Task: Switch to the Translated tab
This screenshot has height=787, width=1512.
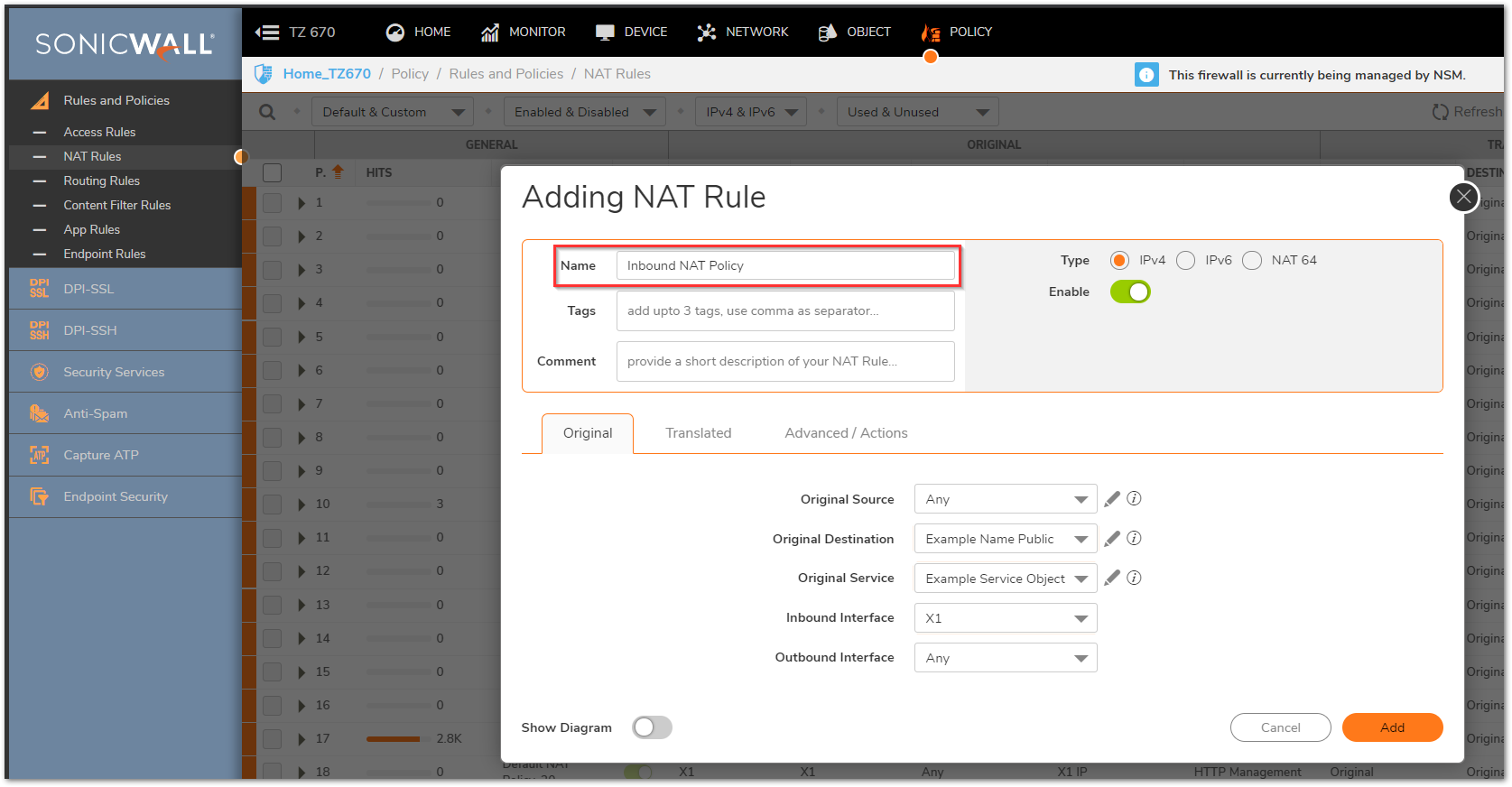Action: tap(698, 433)
